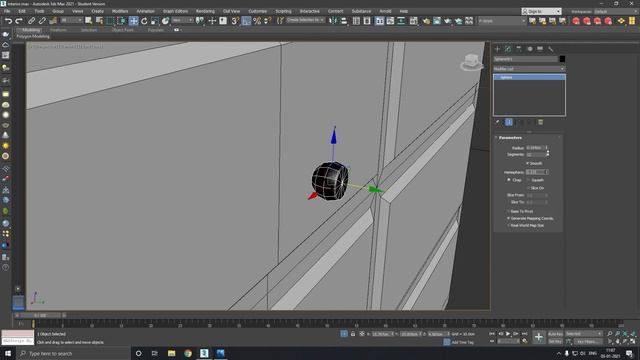Open the Customize menu
This screenshot has width=640, height=360.
257,11
